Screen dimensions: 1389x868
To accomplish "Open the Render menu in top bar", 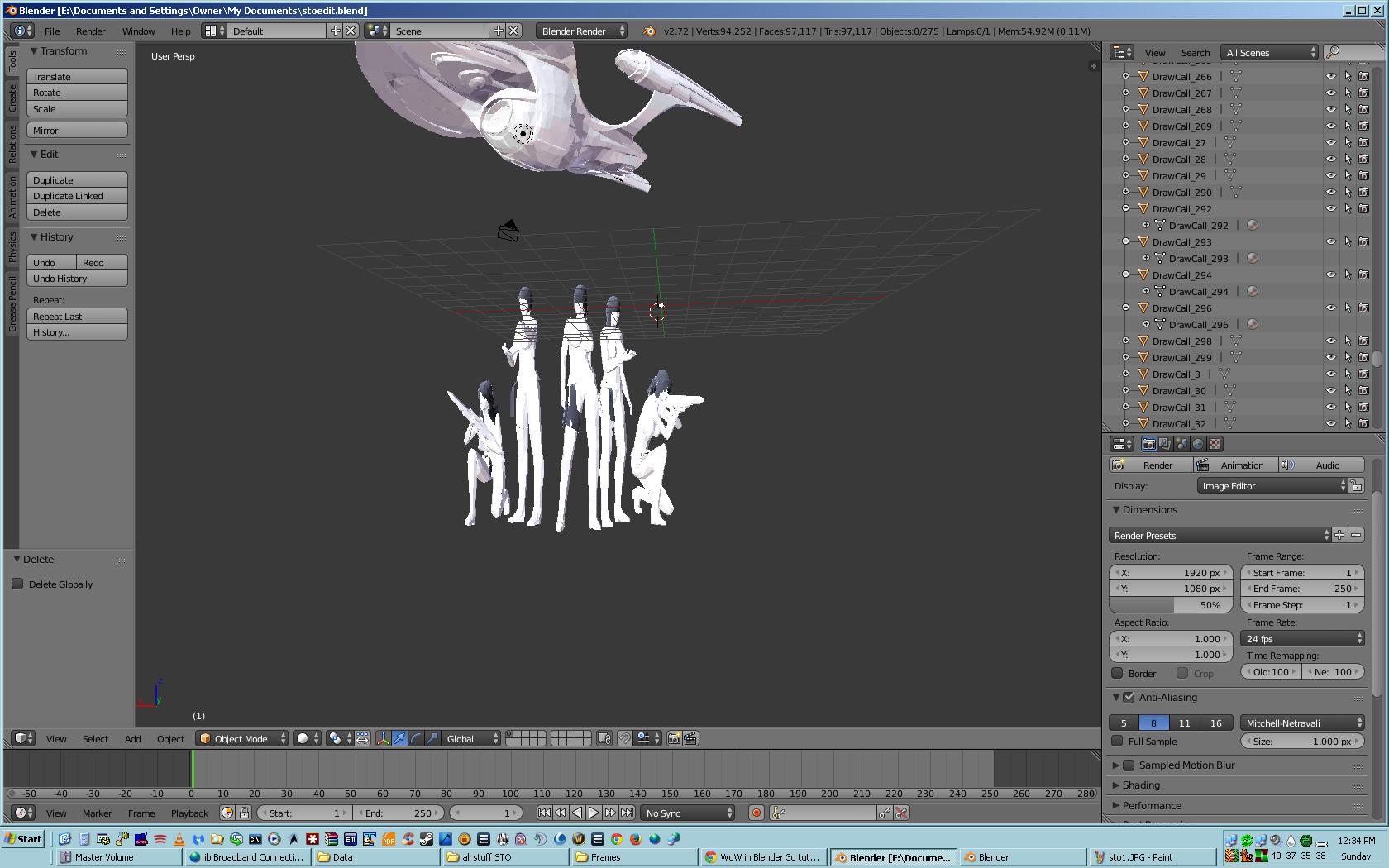I will (90, 31).
